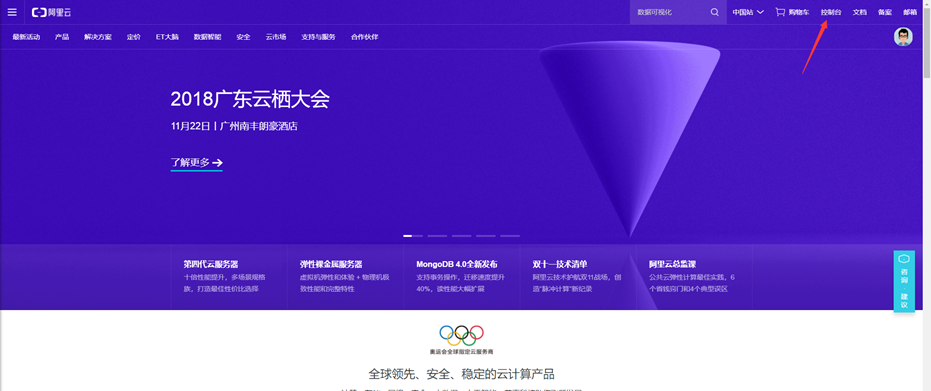Click the search magnifier icon
Viewport: 931px width, 391px height.
pos(714,12)
